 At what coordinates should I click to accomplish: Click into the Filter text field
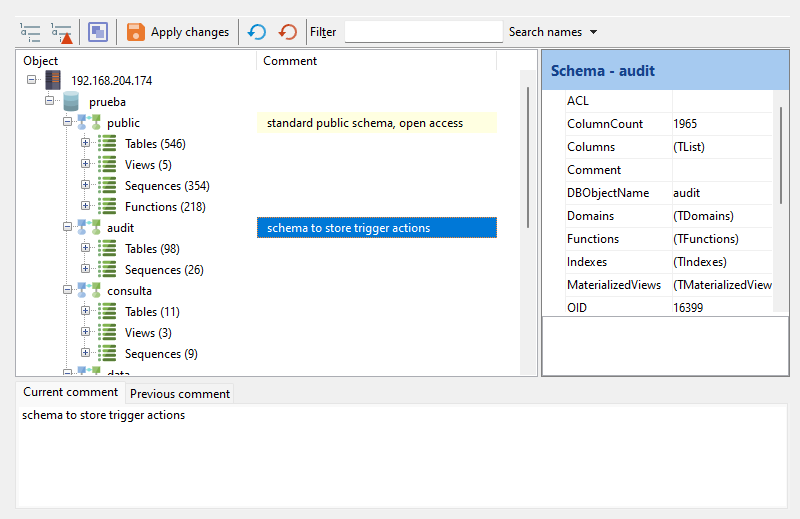423,32
